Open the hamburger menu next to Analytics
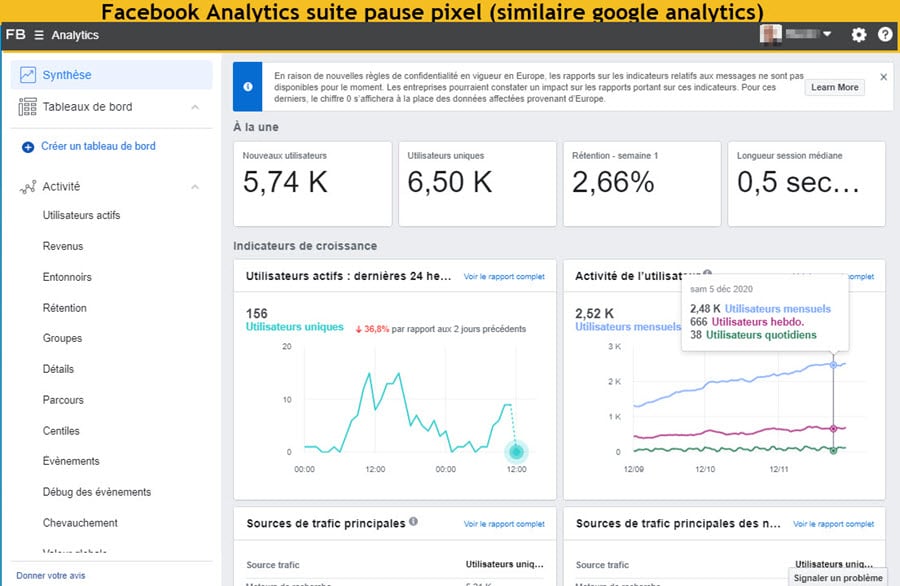This screenshot has height=586, width=900. (39, 35)
